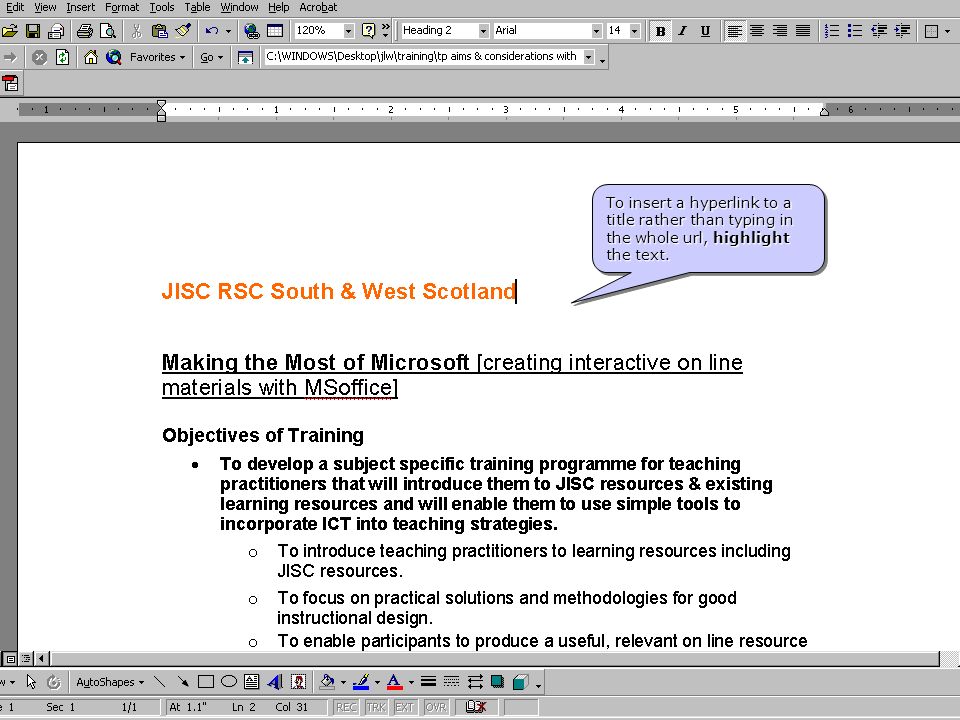960x720 pixels.
Task: Toggle Underline formatting
Action: (705, 31)
